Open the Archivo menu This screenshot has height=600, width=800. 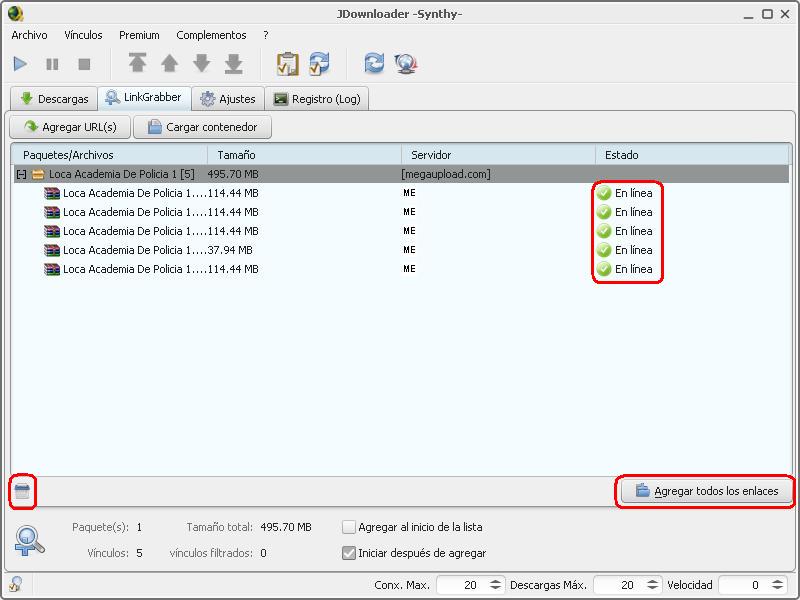pyautogui.click(x=29, y=35)
